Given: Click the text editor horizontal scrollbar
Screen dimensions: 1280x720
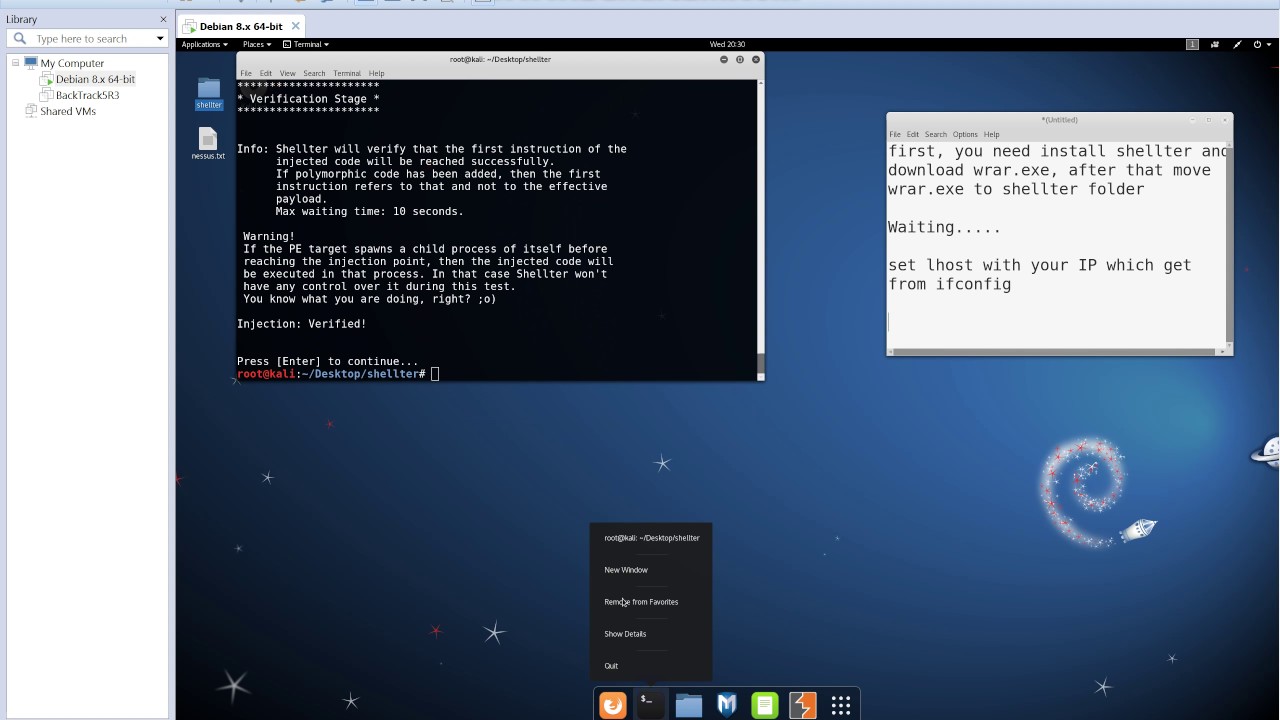Looking at the screenshot, I should pyautogui.click(x=1058, y=351).
